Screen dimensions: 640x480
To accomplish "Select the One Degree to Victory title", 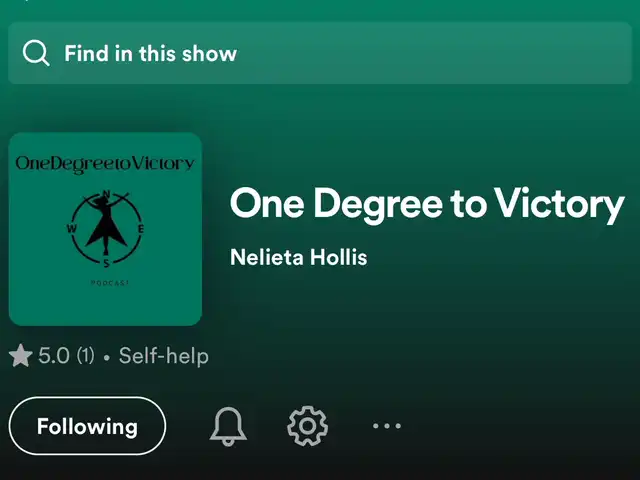I will pyautogui.click(x=427, y=204).
